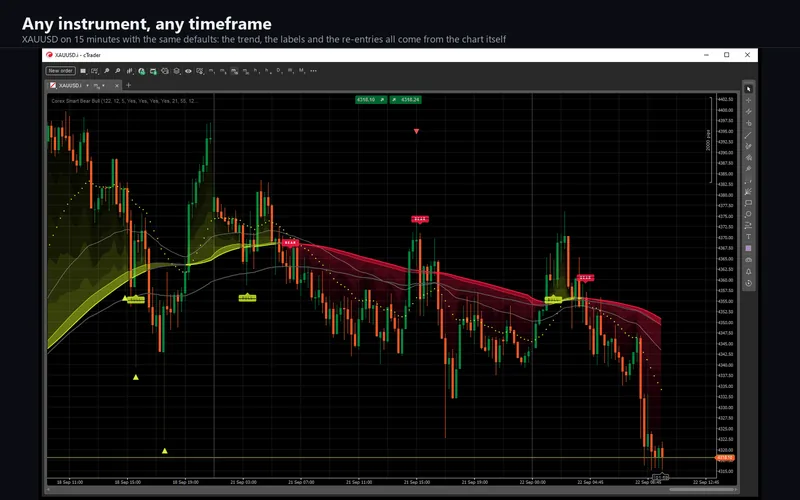The width and height of the screenshot is (800, 500).
Task: Switch to m30 timeframe in toolbar
Action: click(245, 71)
